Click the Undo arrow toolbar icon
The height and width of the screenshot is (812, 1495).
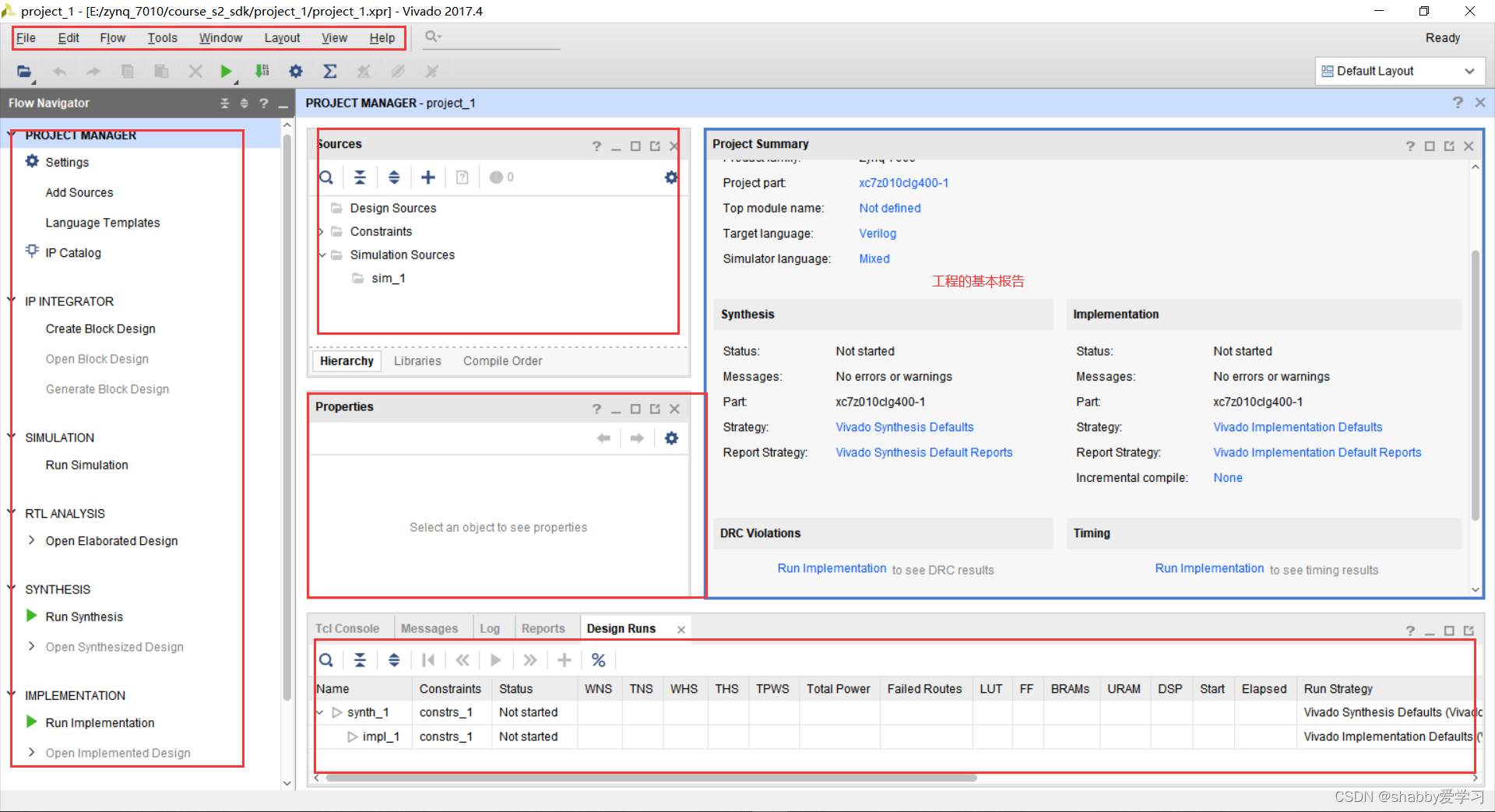tap(59, 72)
